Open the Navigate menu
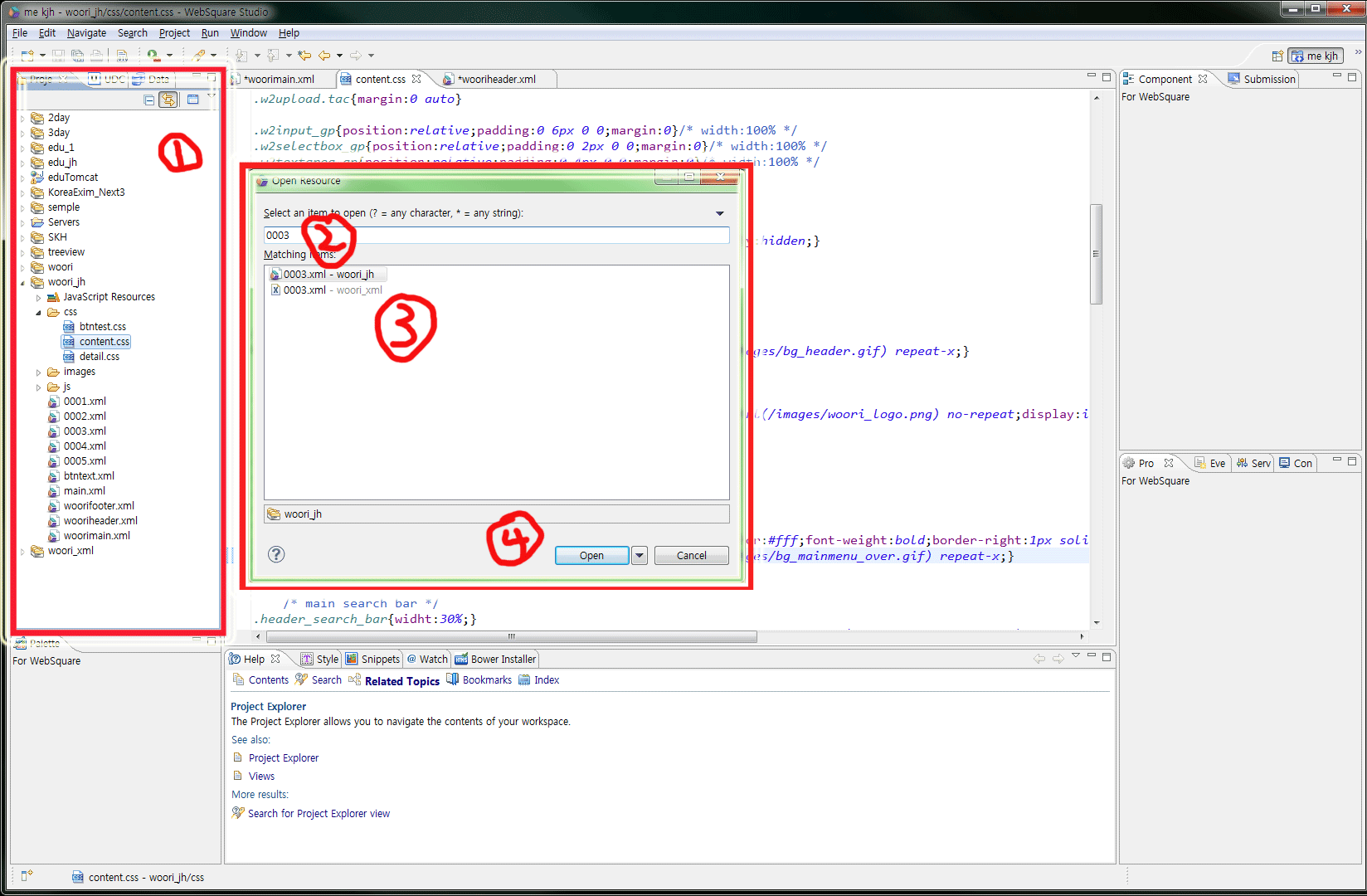The image size is (1367, 896). coord(86,33)
